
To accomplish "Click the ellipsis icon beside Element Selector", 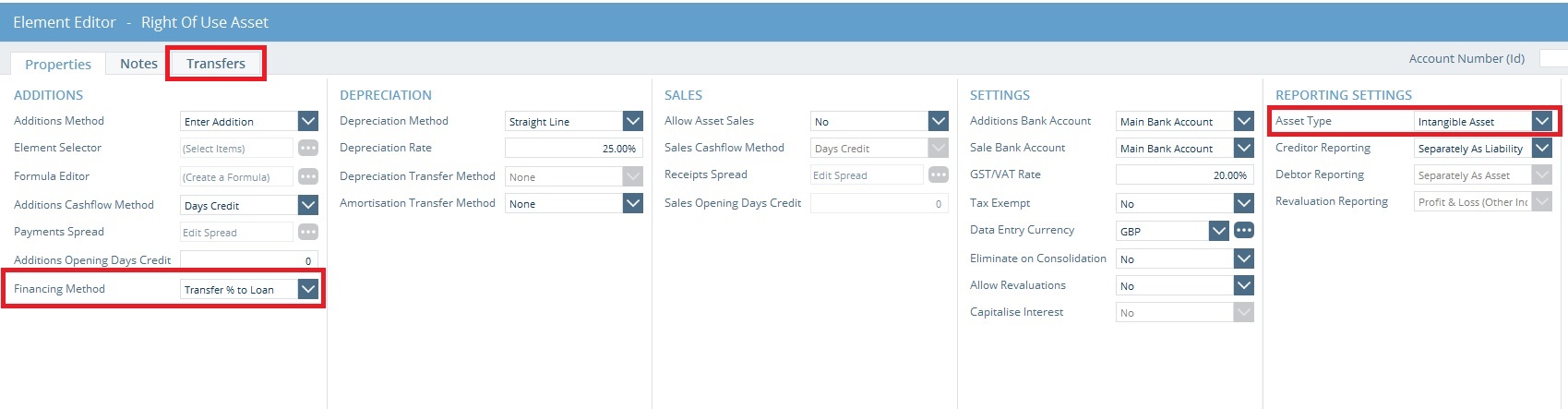I will click(x=308, y=148).
